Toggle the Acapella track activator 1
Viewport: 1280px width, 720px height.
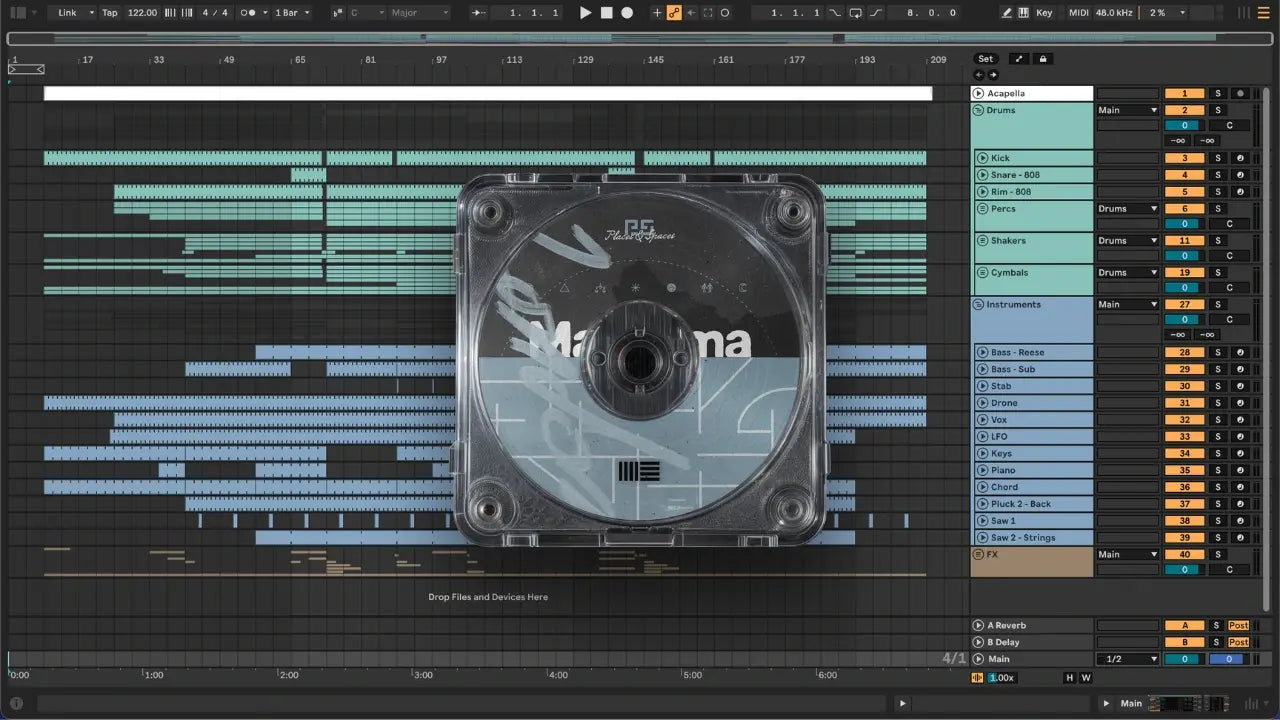tap(1184, 93)
